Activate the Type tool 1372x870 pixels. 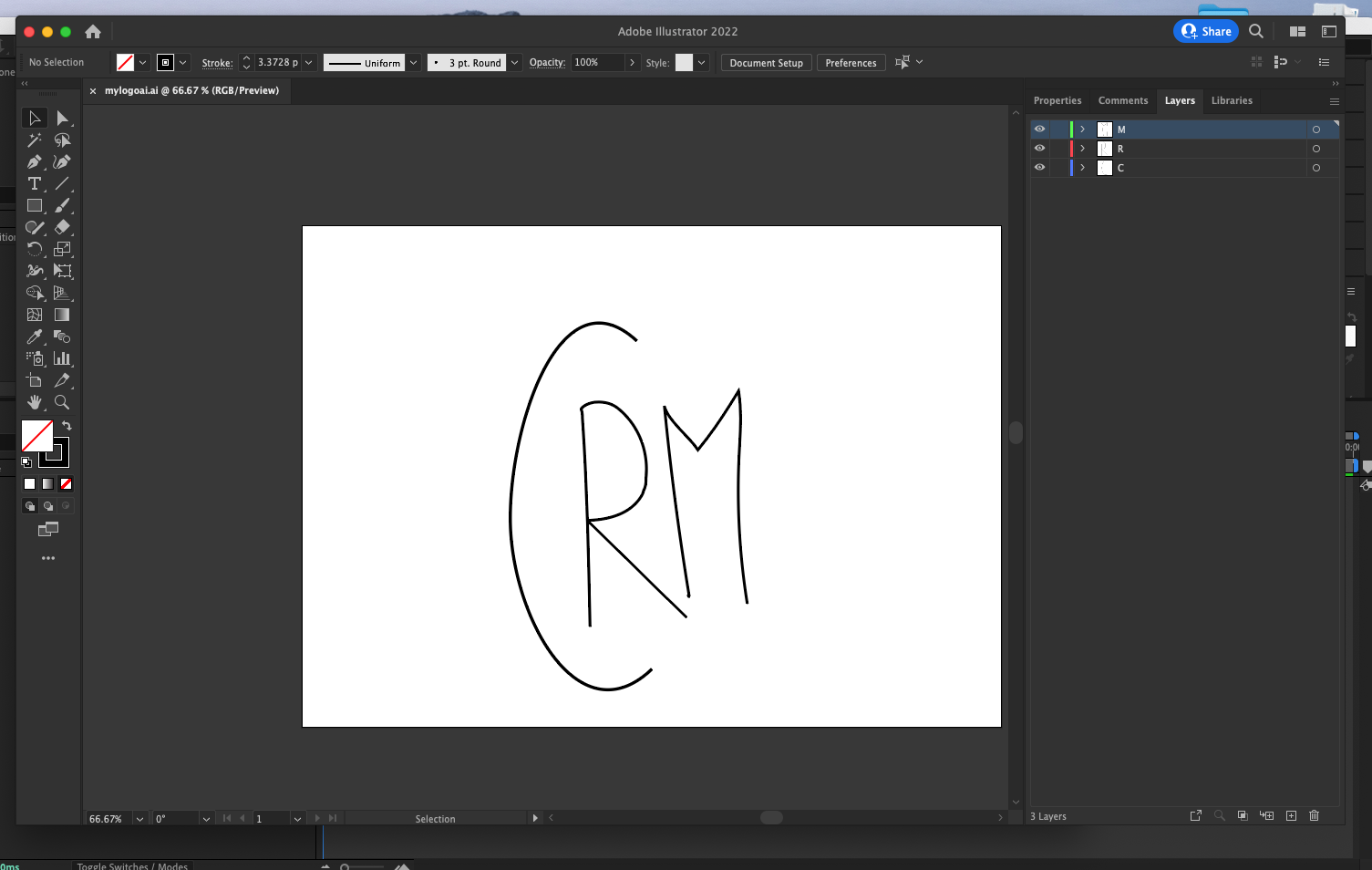click(35, 183)
